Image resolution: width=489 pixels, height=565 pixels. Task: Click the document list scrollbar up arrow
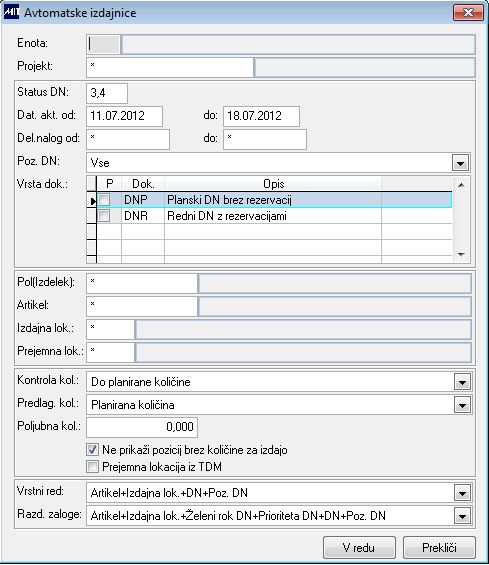coord(461,185)
